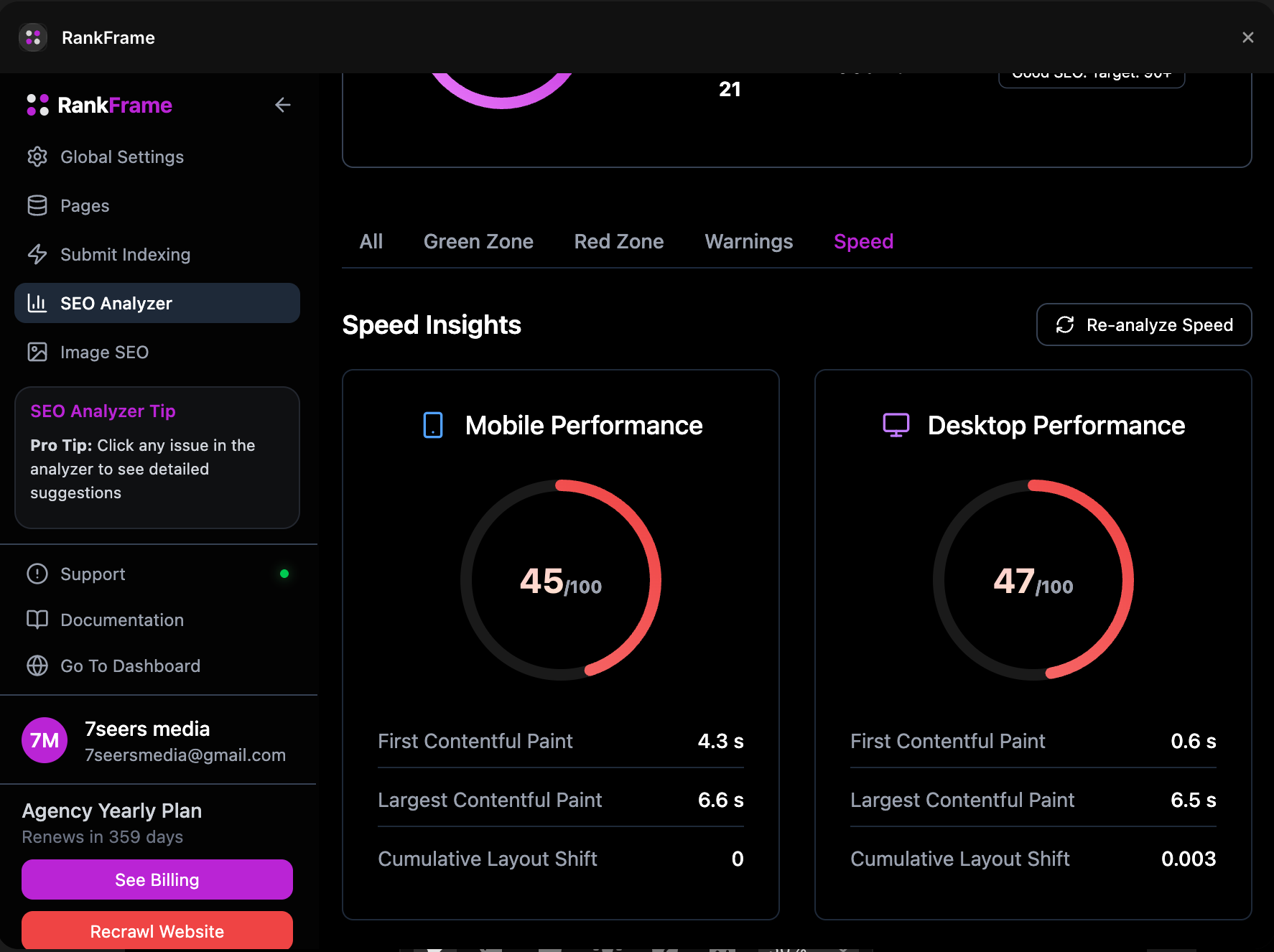The height and width of the screenshot is (952, 1274).
Task: Open the Documentation book icon
Action: 37,620
